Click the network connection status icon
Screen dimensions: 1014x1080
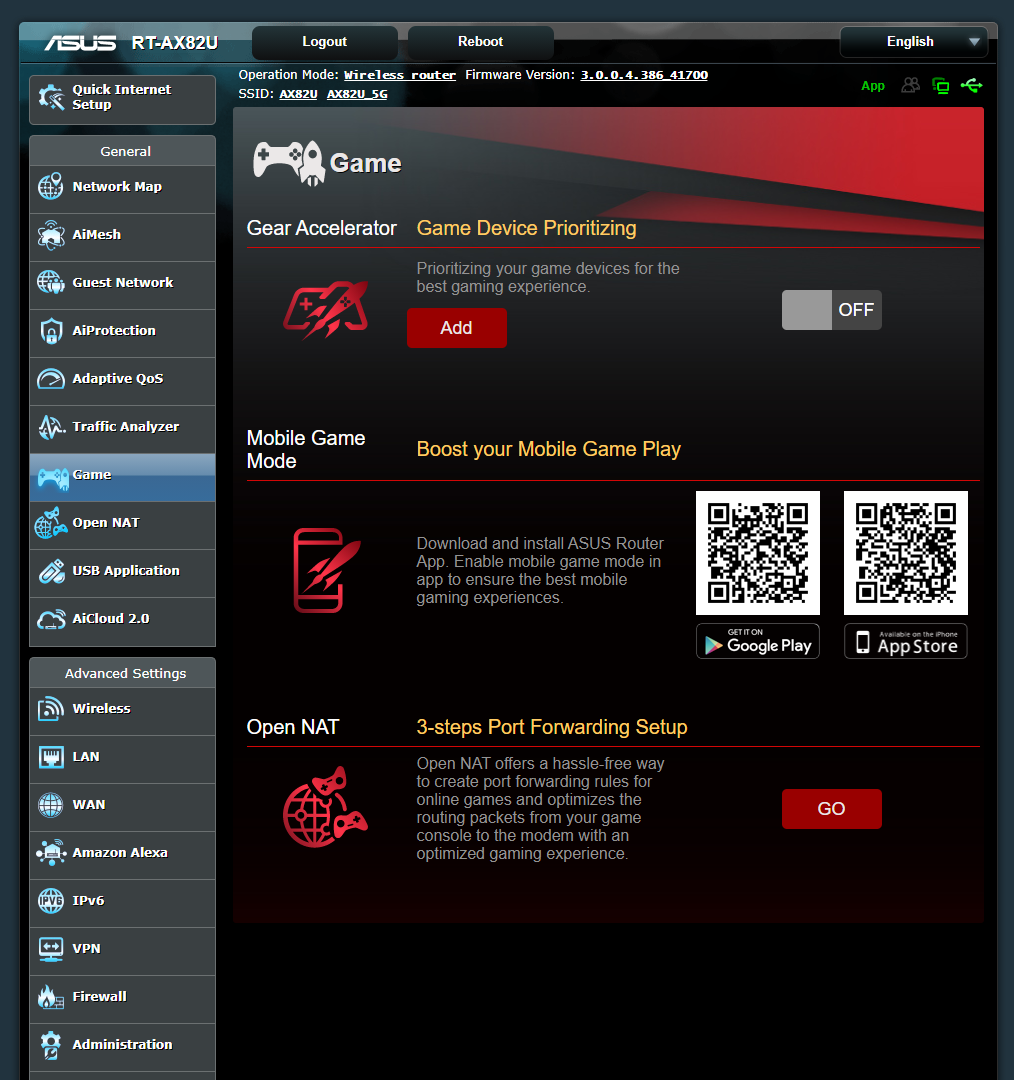940,85
